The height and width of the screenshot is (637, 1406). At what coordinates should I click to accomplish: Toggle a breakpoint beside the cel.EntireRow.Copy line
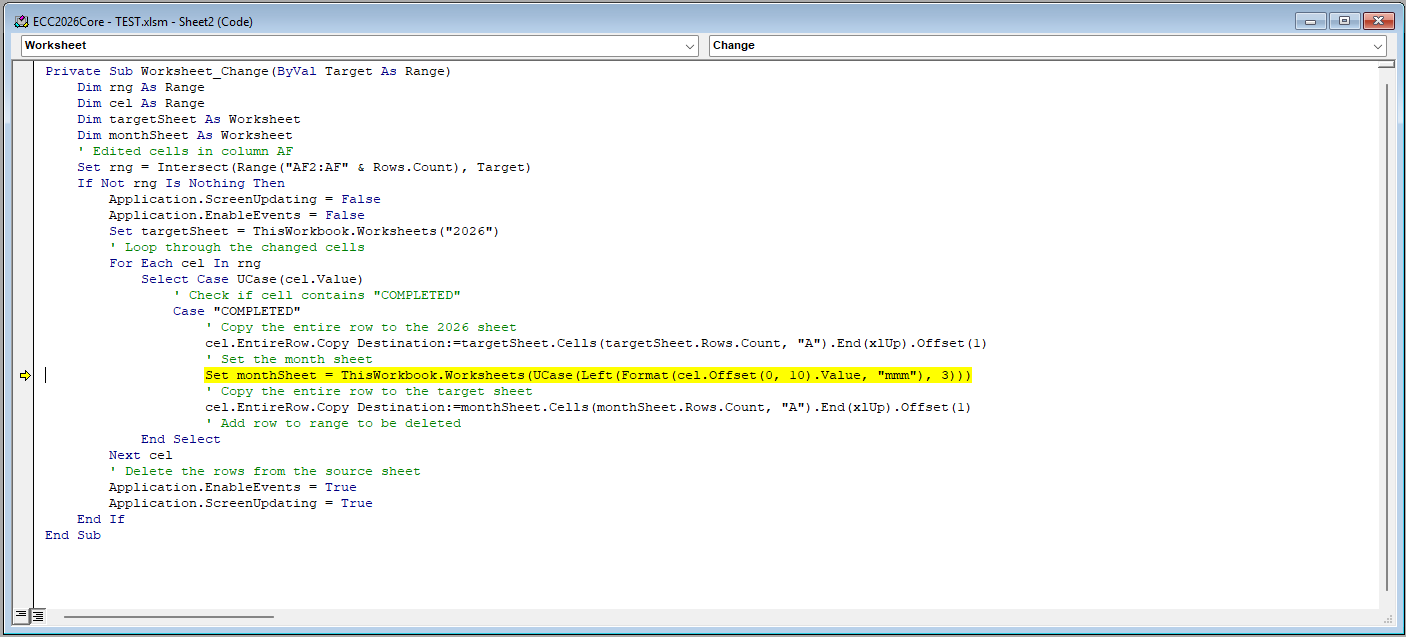(23, 343)
